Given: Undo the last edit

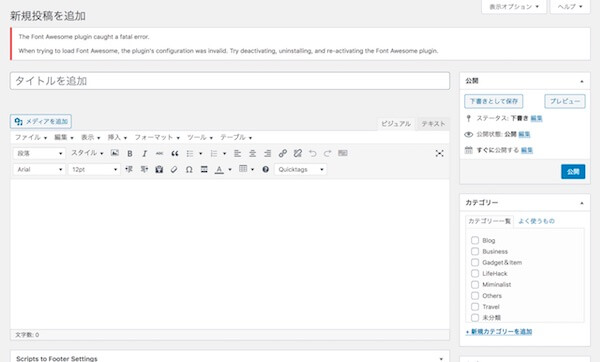Looking at the screenshot, I should (313, 153).
